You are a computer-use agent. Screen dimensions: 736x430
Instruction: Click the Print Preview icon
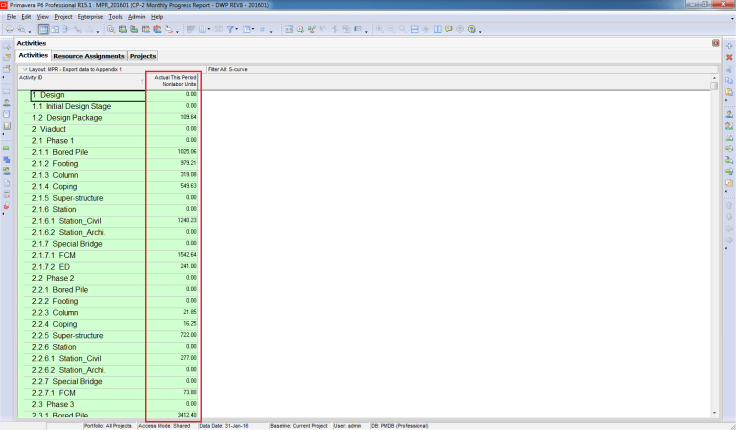tap(21, 30)
